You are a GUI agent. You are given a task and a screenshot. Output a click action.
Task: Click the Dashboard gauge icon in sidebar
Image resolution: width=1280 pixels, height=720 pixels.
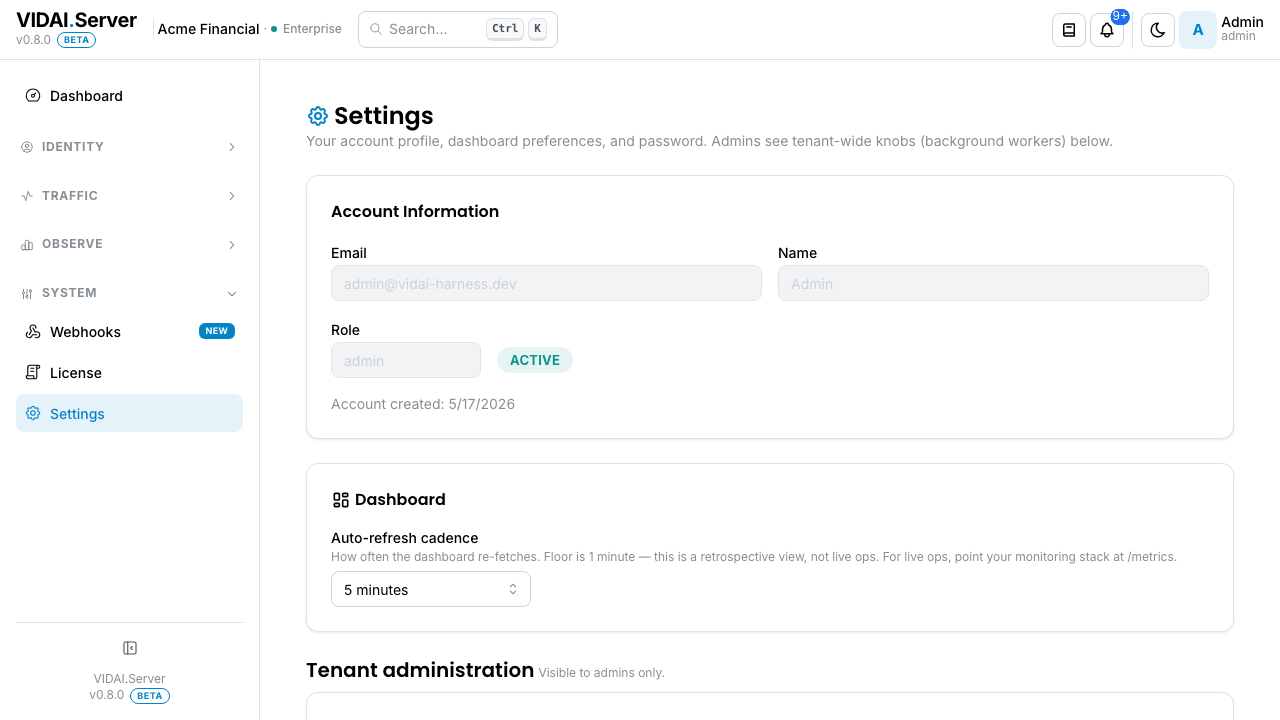pyautogui.click(x=33, y=96)
